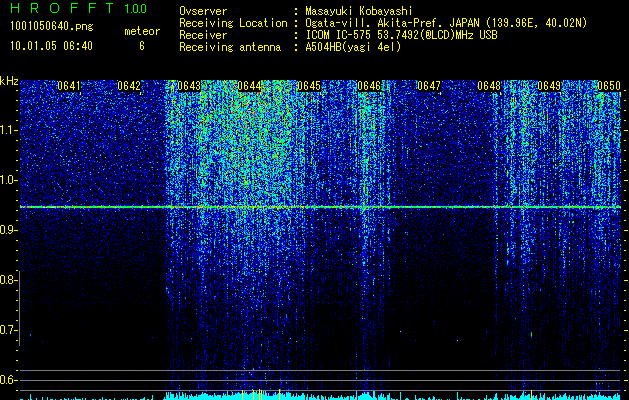Click the filename 1001050640.png
Screen dimensions: 629x400
[52, 26]
